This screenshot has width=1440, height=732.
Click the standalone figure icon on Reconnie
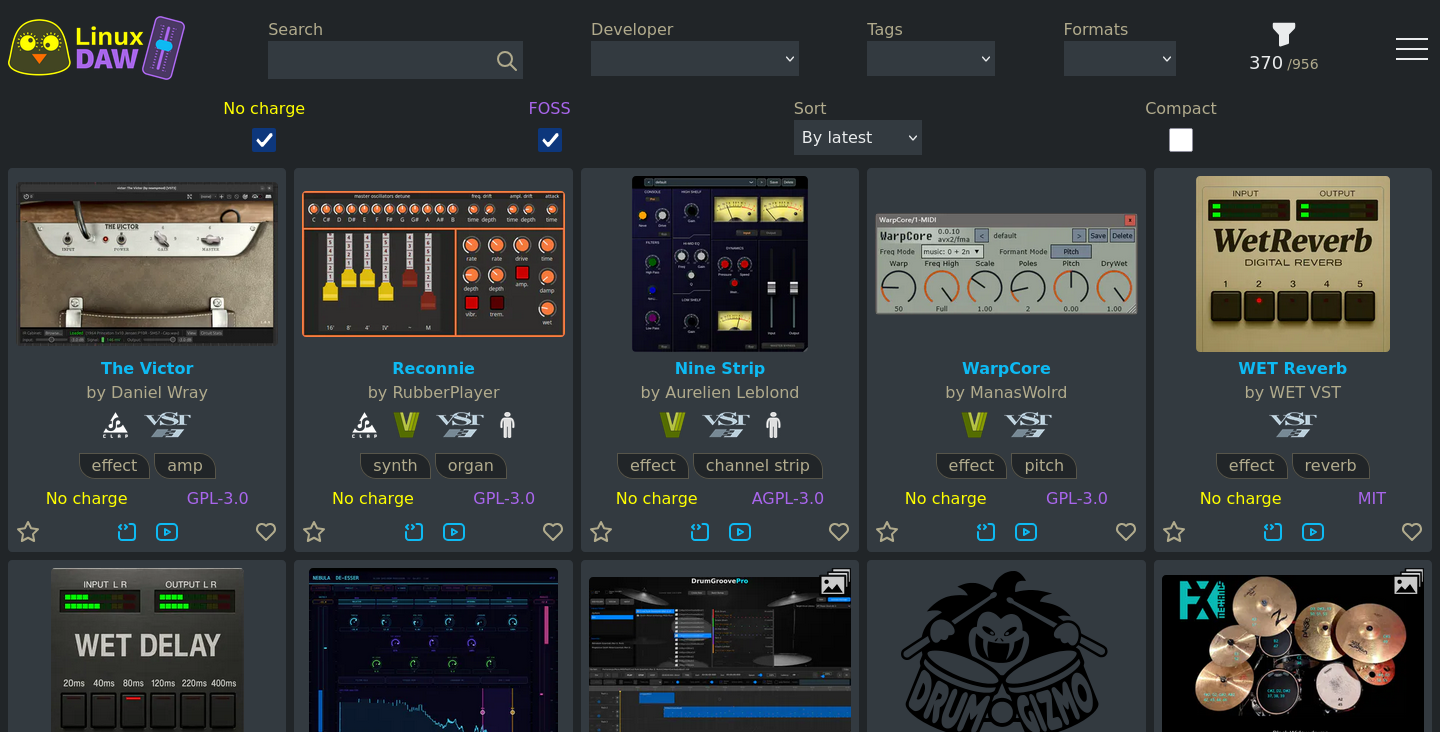pos(507,425)
